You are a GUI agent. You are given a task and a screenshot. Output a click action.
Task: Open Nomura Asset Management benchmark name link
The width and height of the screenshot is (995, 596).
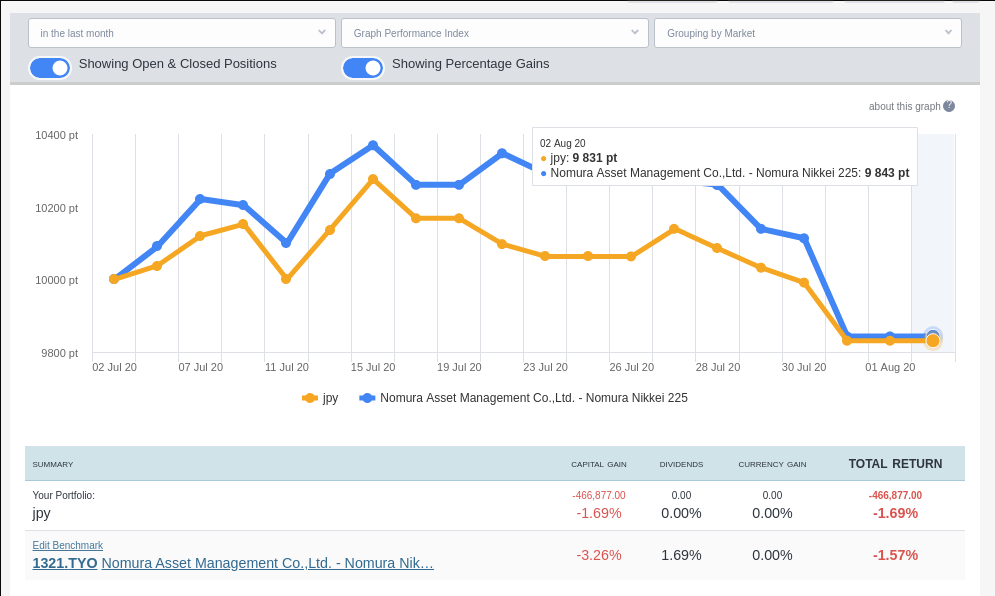pyautogui.click(x=267, y=563)
